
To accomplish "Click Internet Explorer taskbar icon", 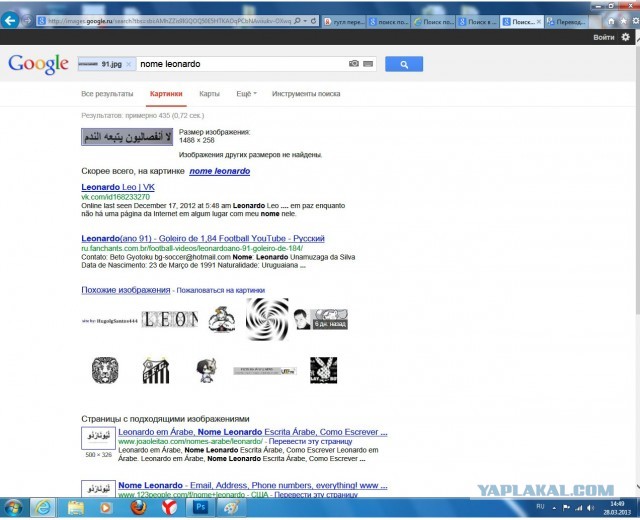I will tap(43, 508).
